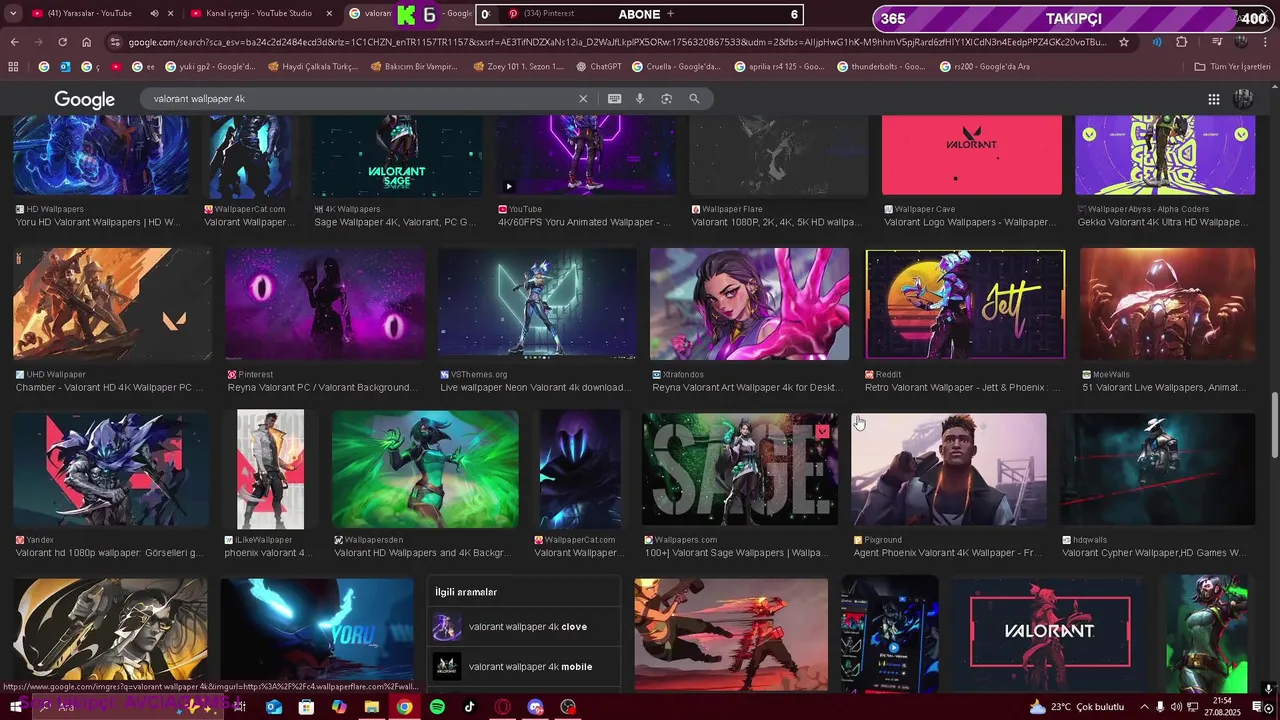Open Outlook from the taskbar
This screenshot has height=720, width=1280.
pyautogui.click(x=274, y=707)
